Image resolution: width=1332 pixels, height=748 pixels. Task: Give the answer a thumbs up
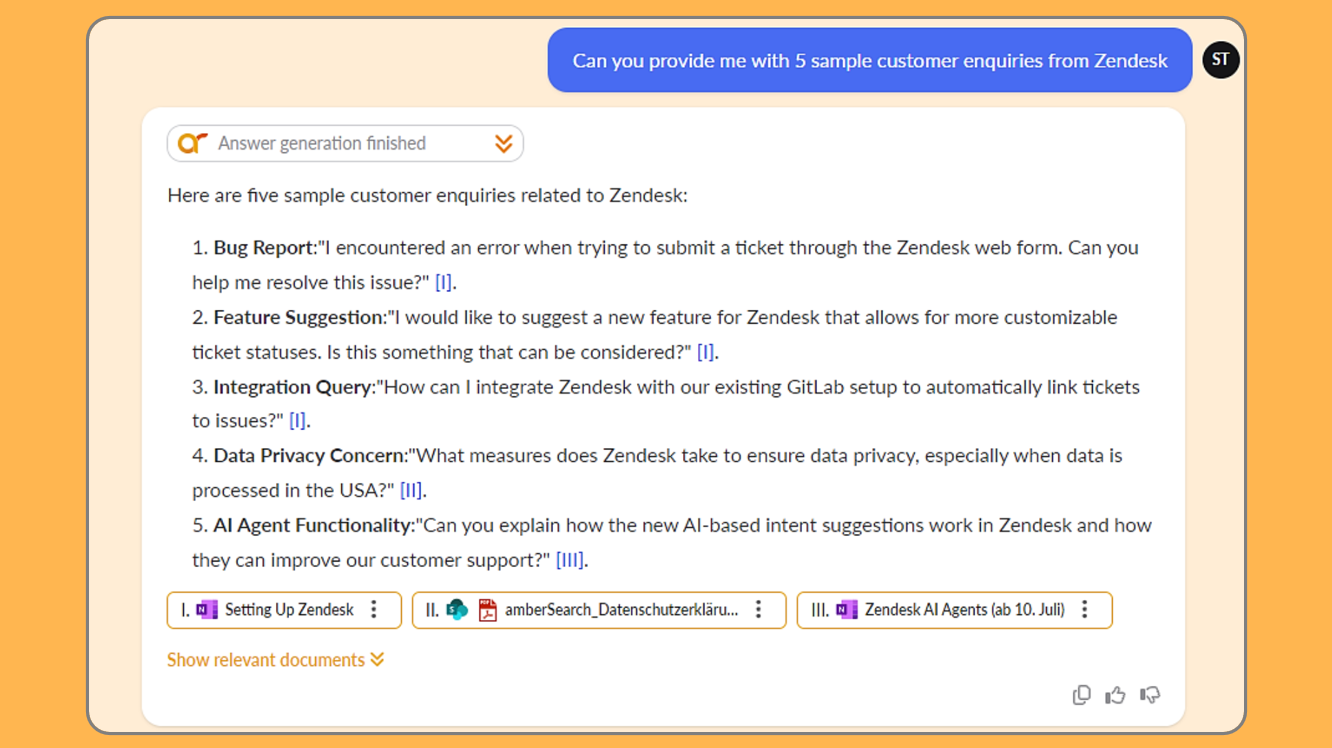(1115, 695)
